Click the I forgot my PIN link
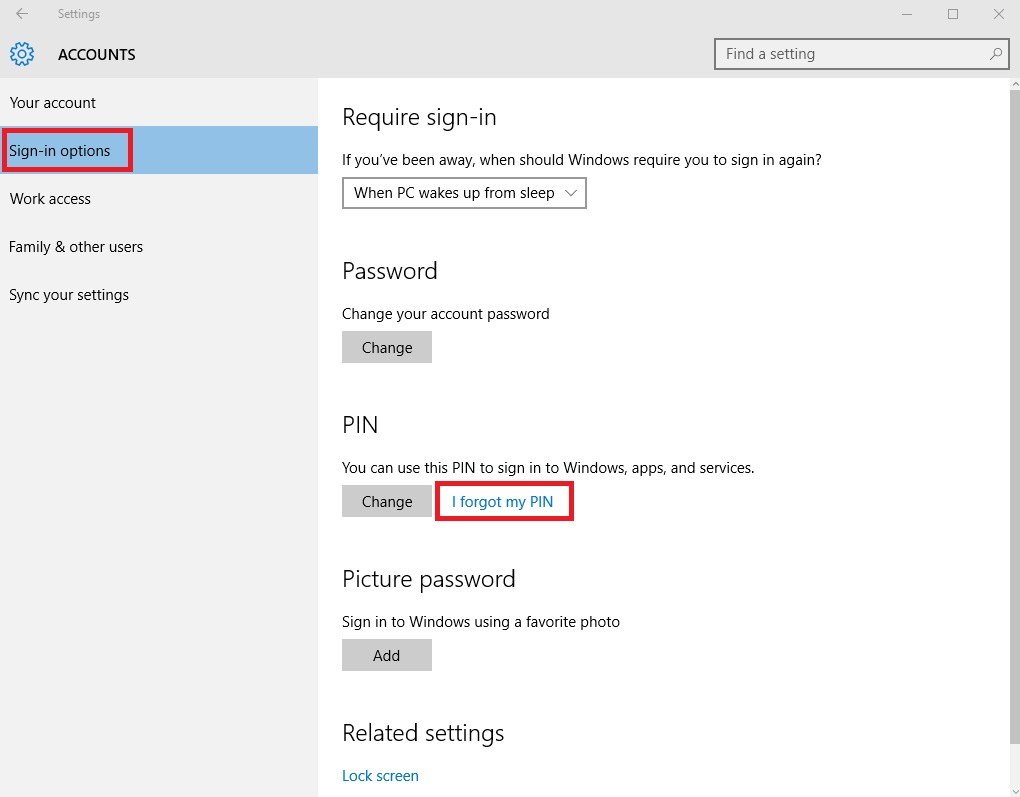 (502, 502)
